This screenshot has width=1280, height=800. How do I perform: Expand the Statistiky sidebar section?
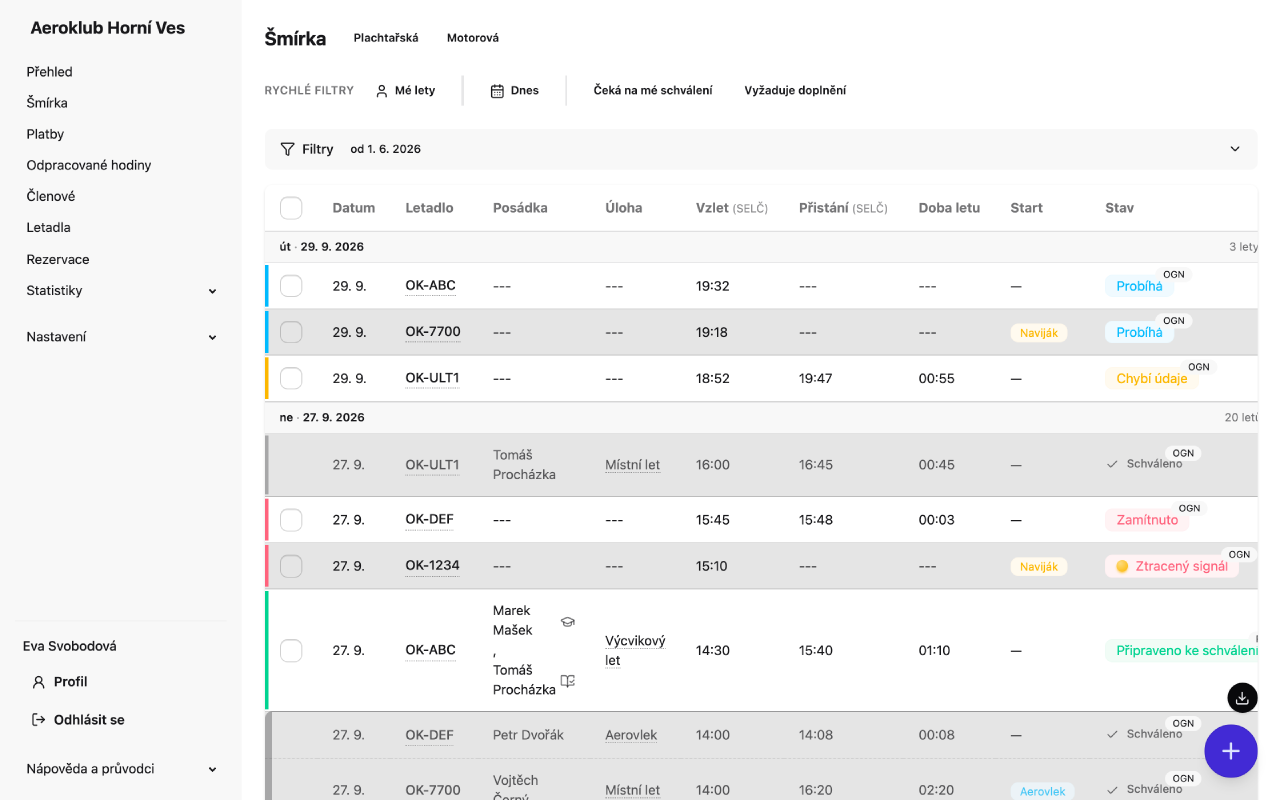[x=121, y=291]
